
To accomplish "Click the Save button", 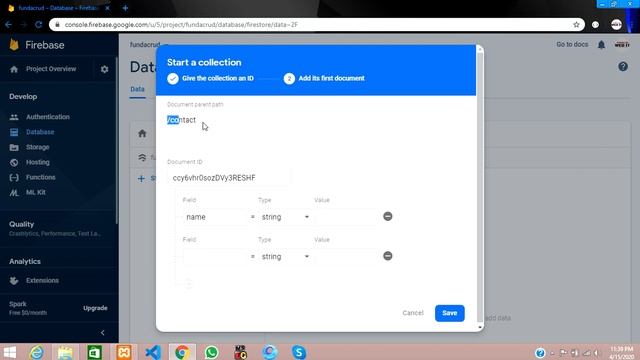I will pyautogui.click(x=449, y=313).
